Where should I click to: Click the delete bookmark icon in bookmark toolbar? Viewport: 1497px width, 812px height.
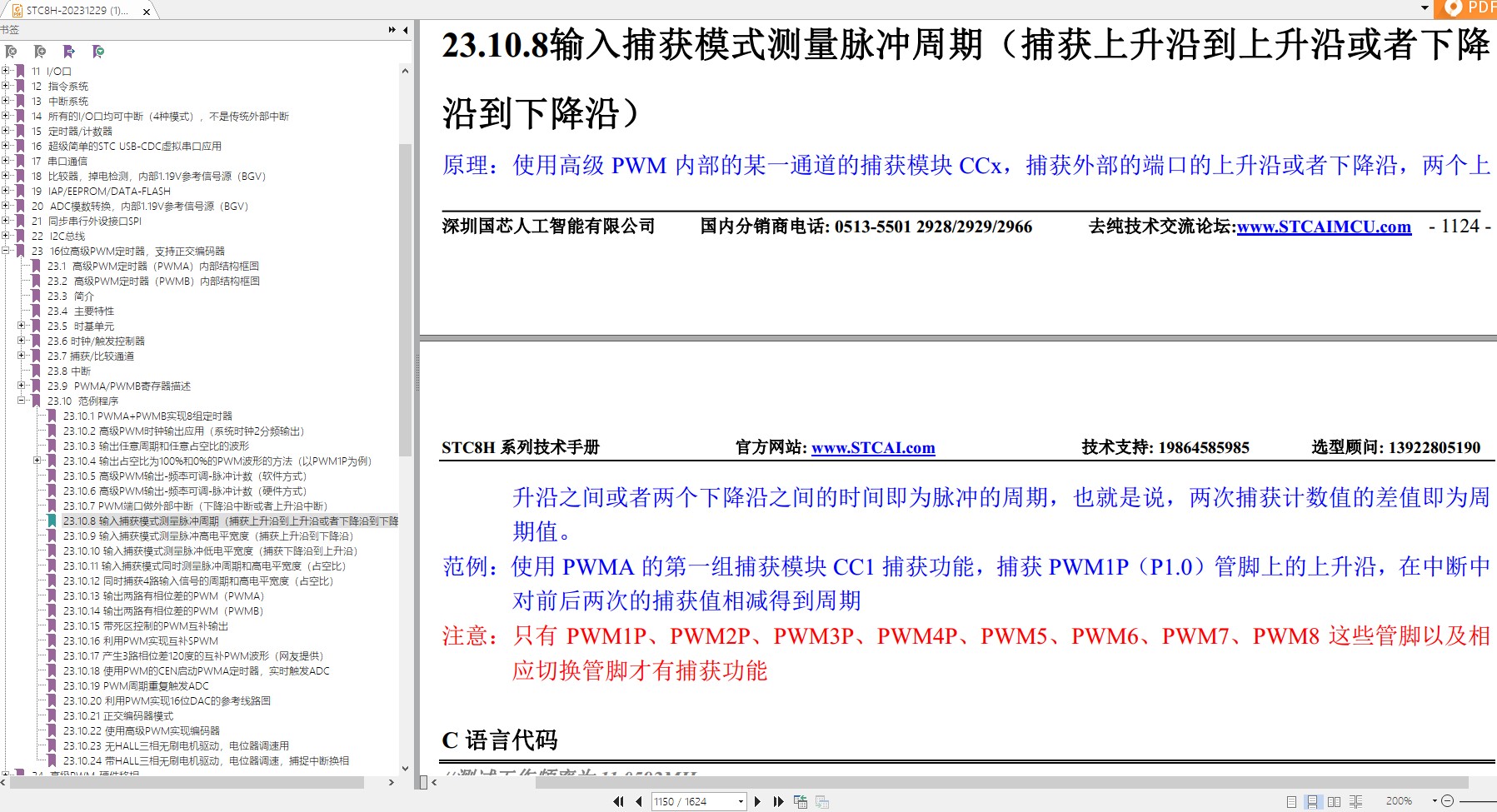[11, 52]
